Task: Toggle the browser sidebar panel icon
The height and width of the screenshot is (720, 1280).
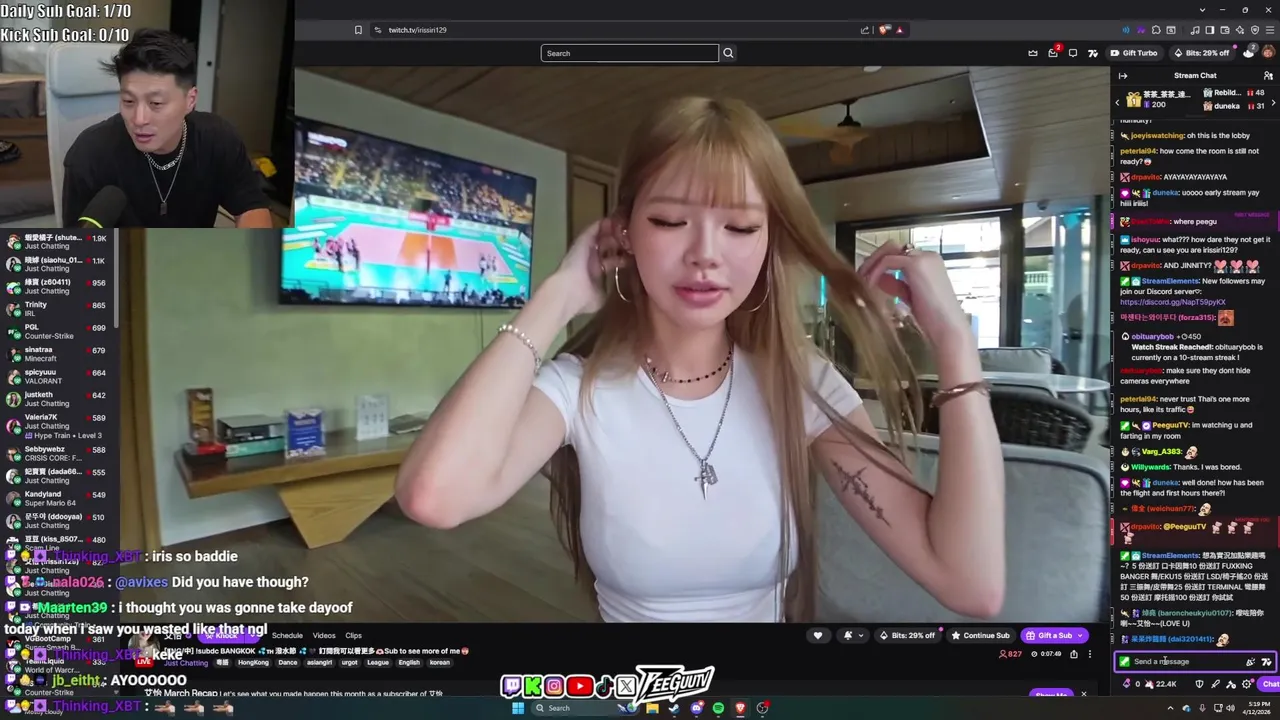Action: pyautogui.click(x=1210, y=30)
